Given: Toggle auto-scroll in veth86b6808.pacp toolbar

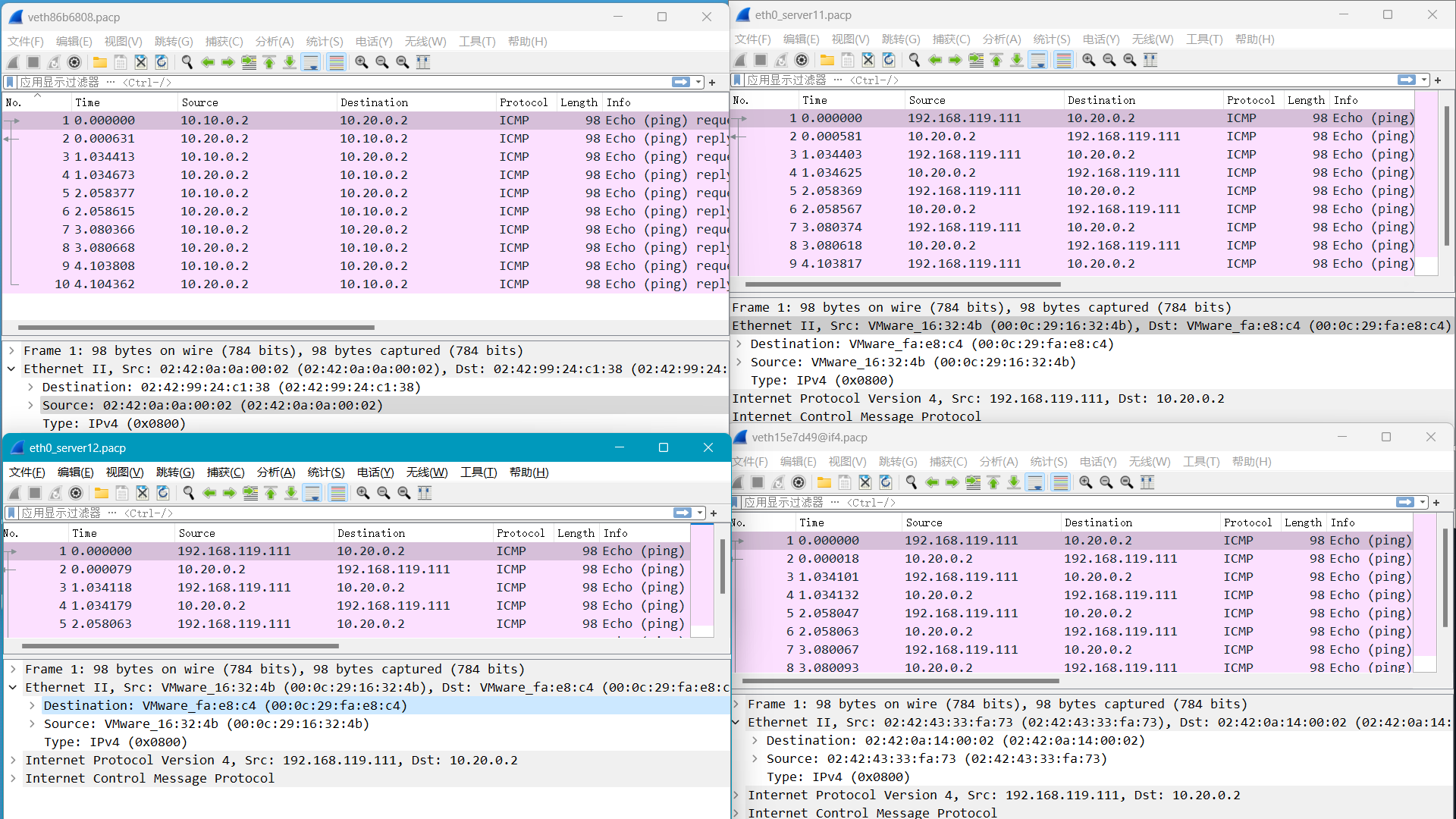Looking at the screenshot, I should (x=311, y=62).
